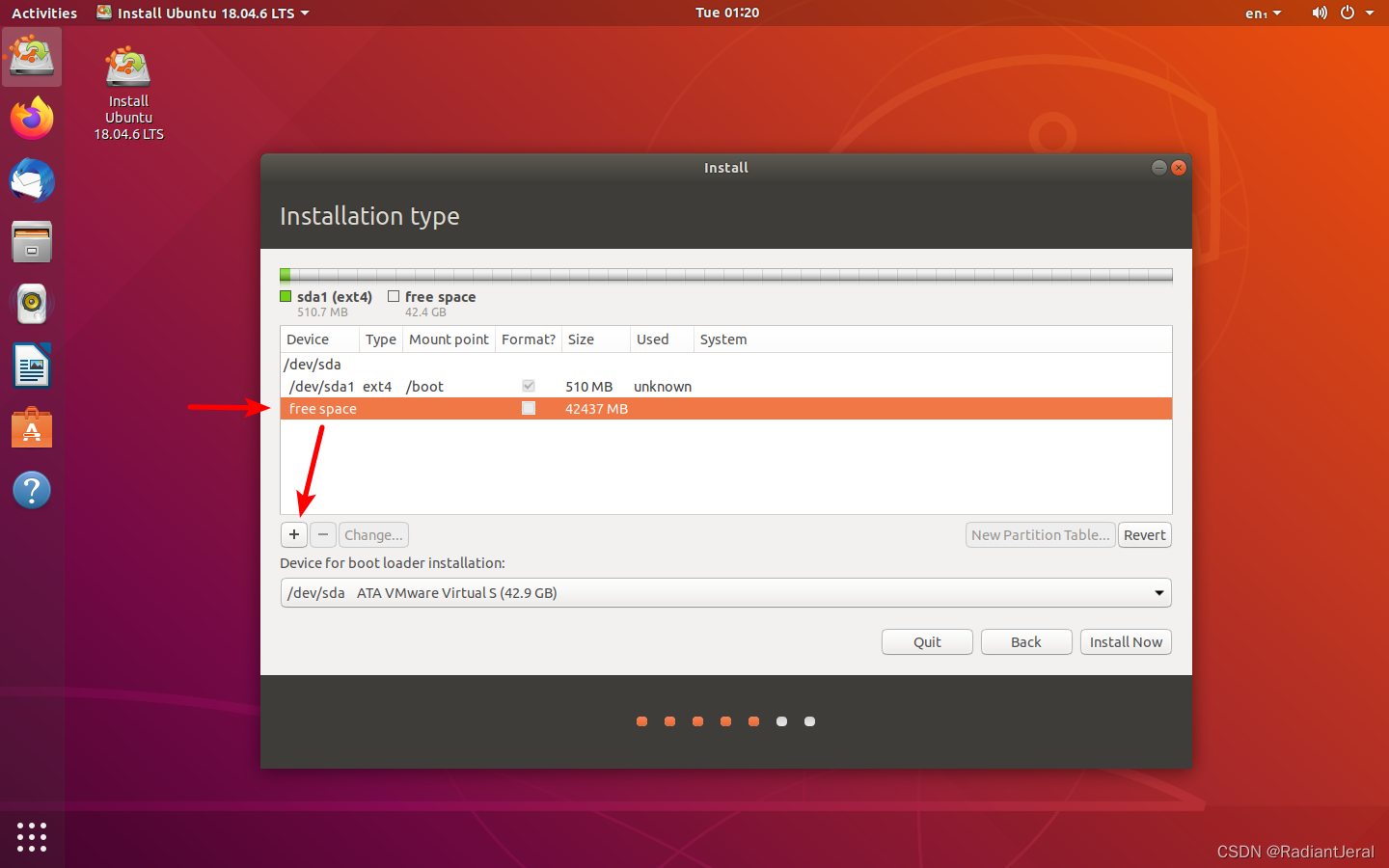Select the free space row
This screenshot has width=1389, height=868.
pos(725,408)
